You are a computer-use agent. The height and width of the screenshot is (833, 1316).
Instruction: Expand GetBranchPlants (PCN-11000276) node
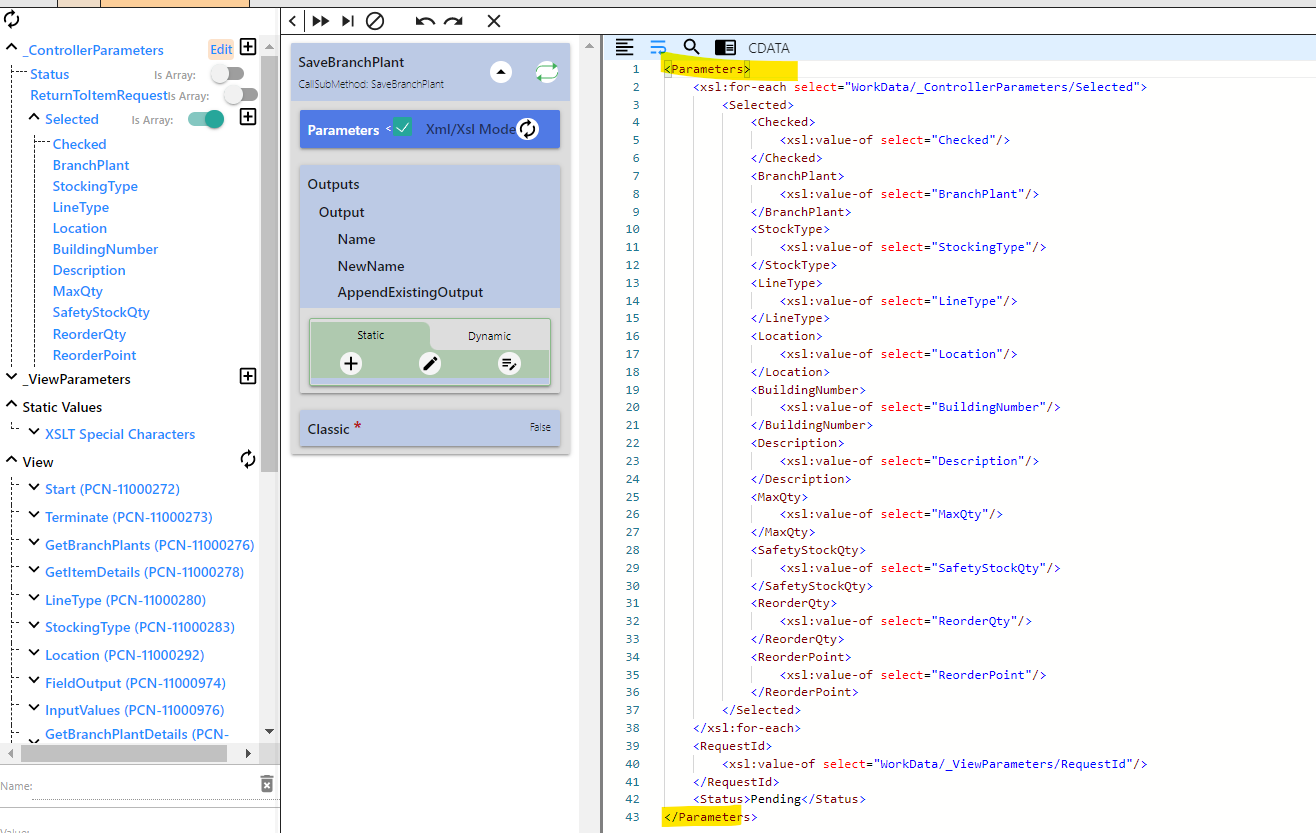35,543
